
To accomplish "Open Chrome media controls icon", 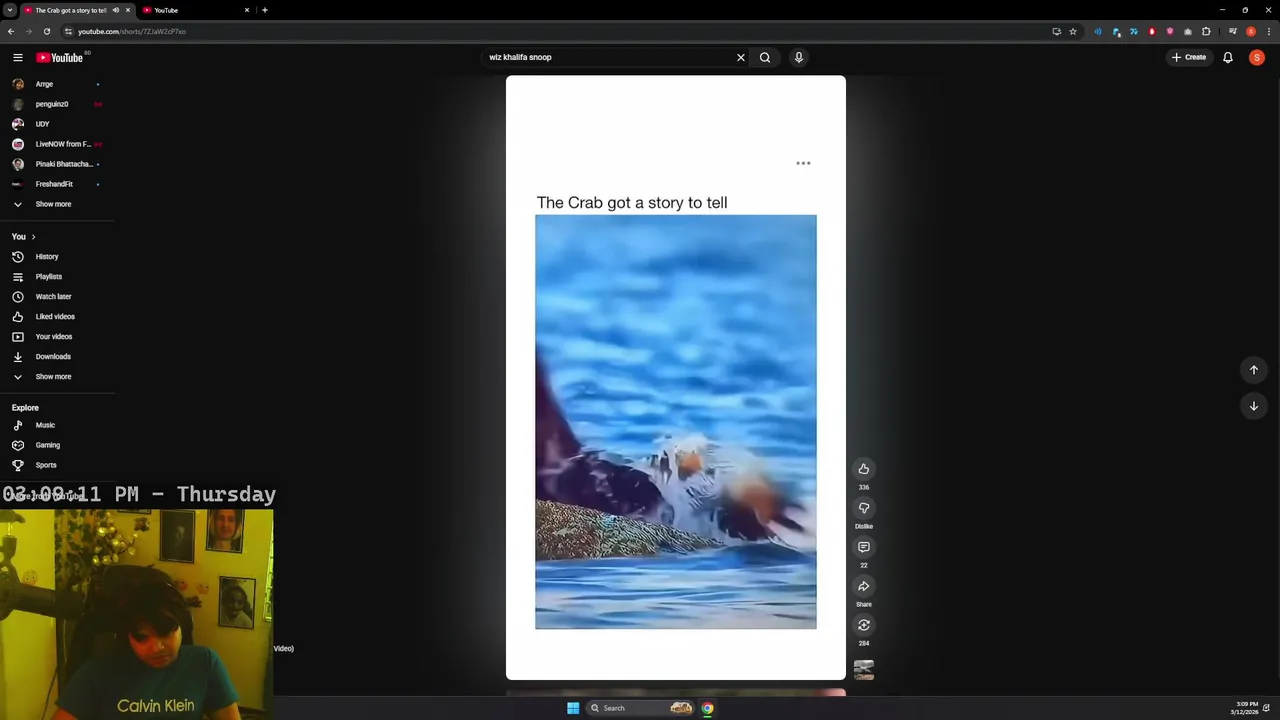I will point(1232,31).
